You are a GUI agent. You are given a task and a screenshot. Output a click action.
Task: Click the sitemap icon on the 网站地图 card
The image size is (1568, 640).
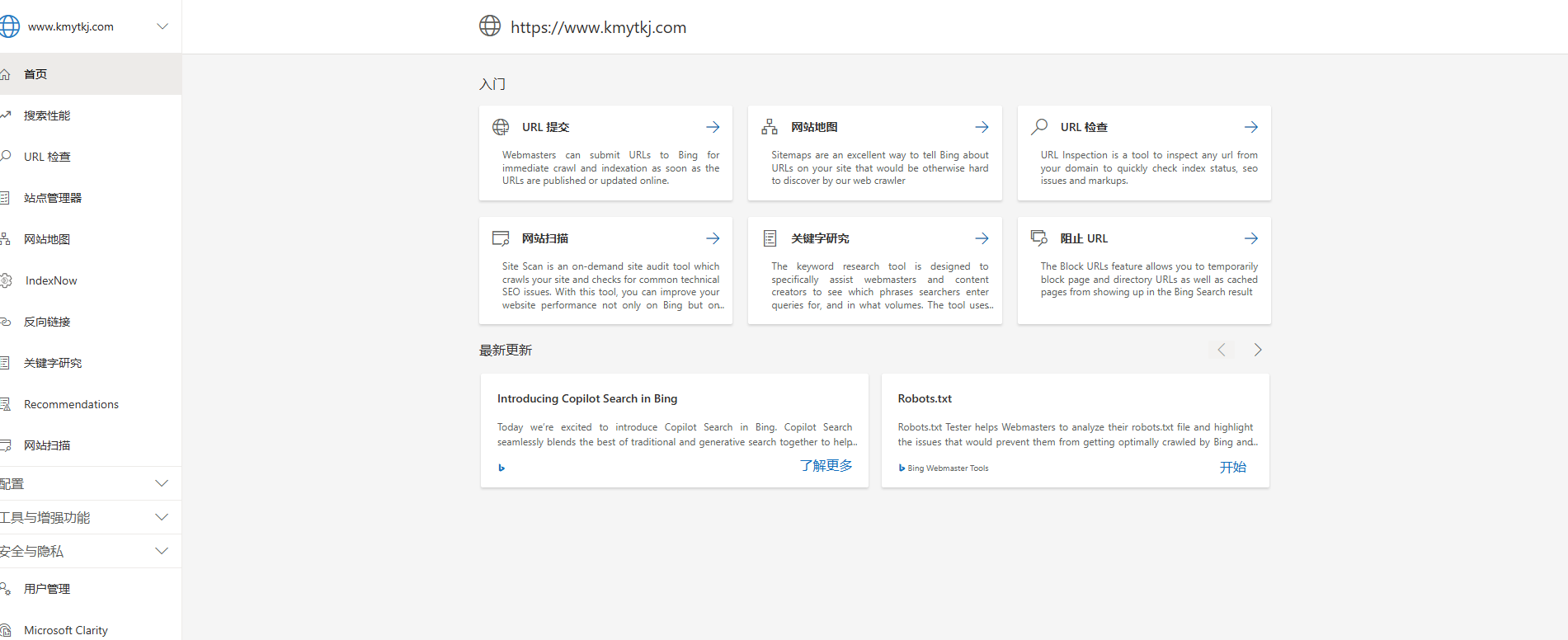[x=770, y=127]
